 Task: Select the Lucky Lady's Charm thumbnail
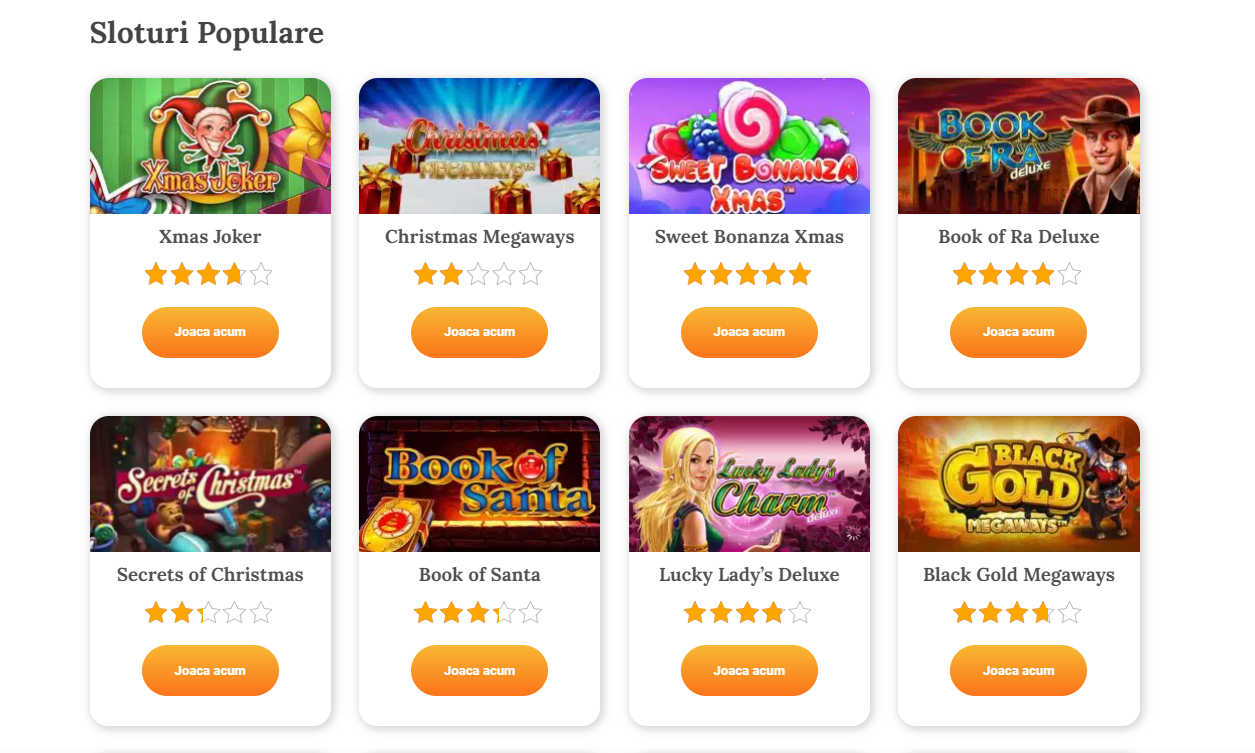point(749,484)
